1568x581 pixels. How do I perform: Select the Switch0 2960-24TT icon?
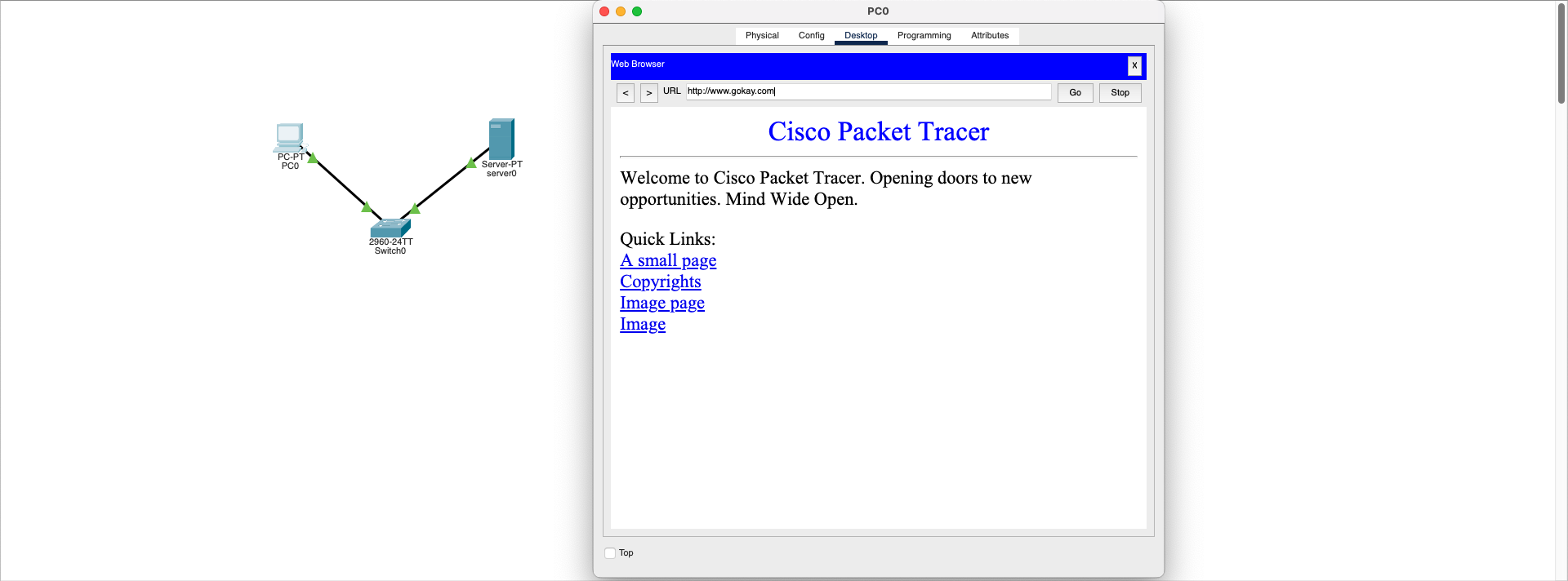(x=390, y=228)
